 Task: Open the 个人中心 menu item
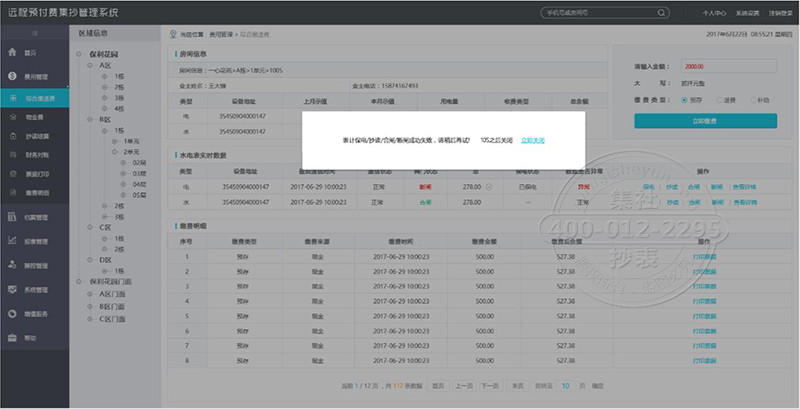[x=715, y=14]
